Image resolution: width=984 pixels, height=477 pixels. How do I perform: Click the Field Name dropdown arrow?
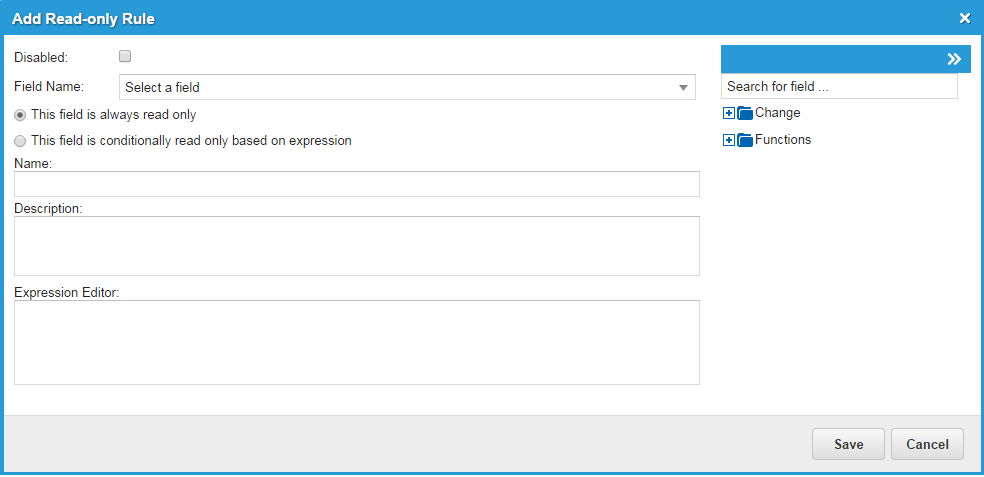click(x=684, y=88)
